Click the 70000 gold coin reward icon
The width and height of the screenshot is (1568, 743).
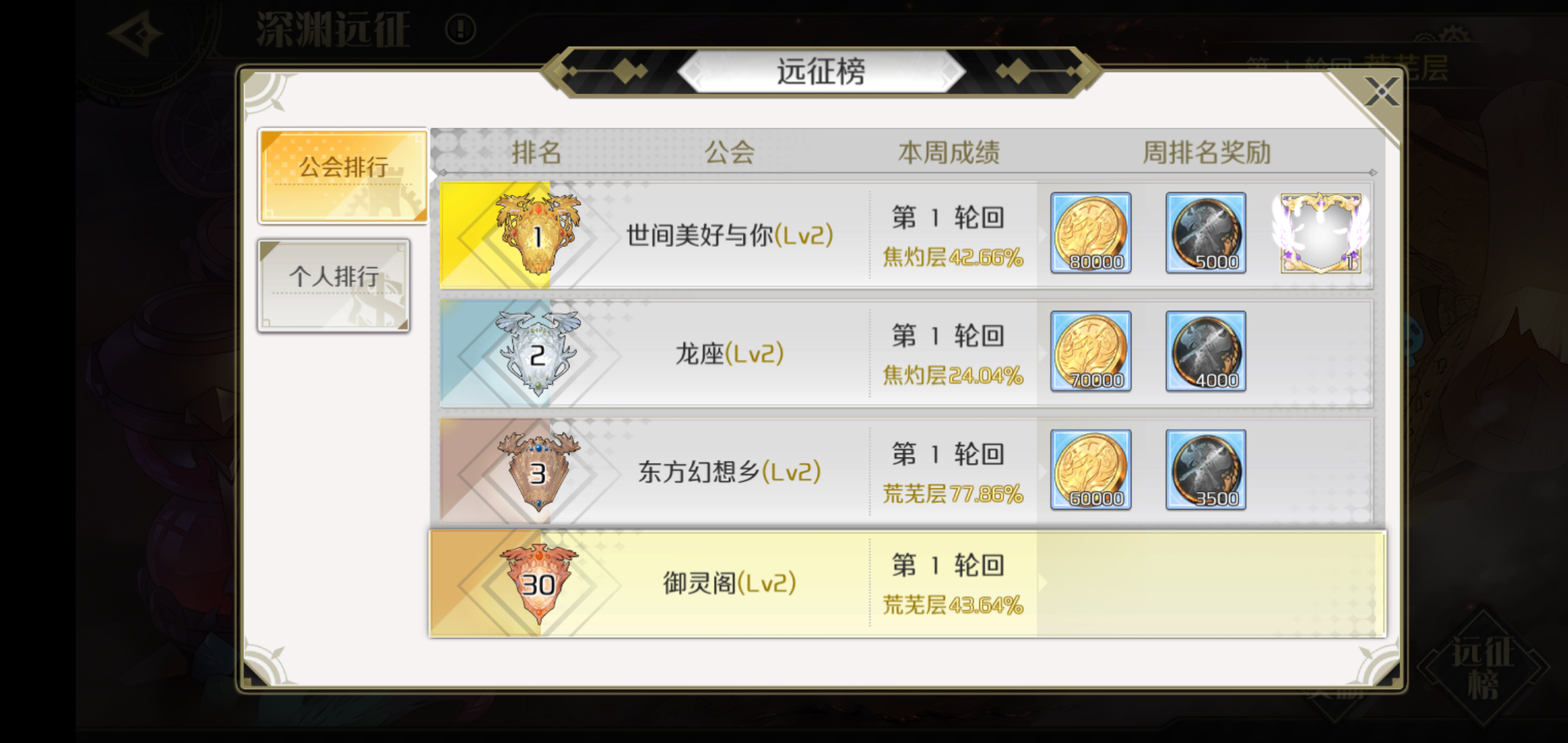click(1091, 351)
